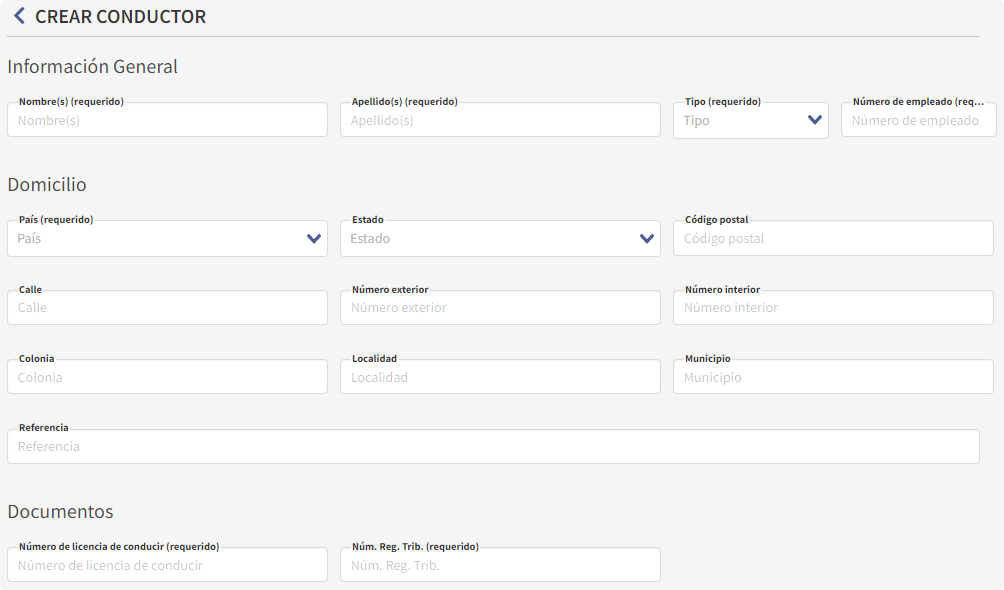1004x590 pixels.
Task: Click the Nombre(s) input field
Action: coord(167,121)
